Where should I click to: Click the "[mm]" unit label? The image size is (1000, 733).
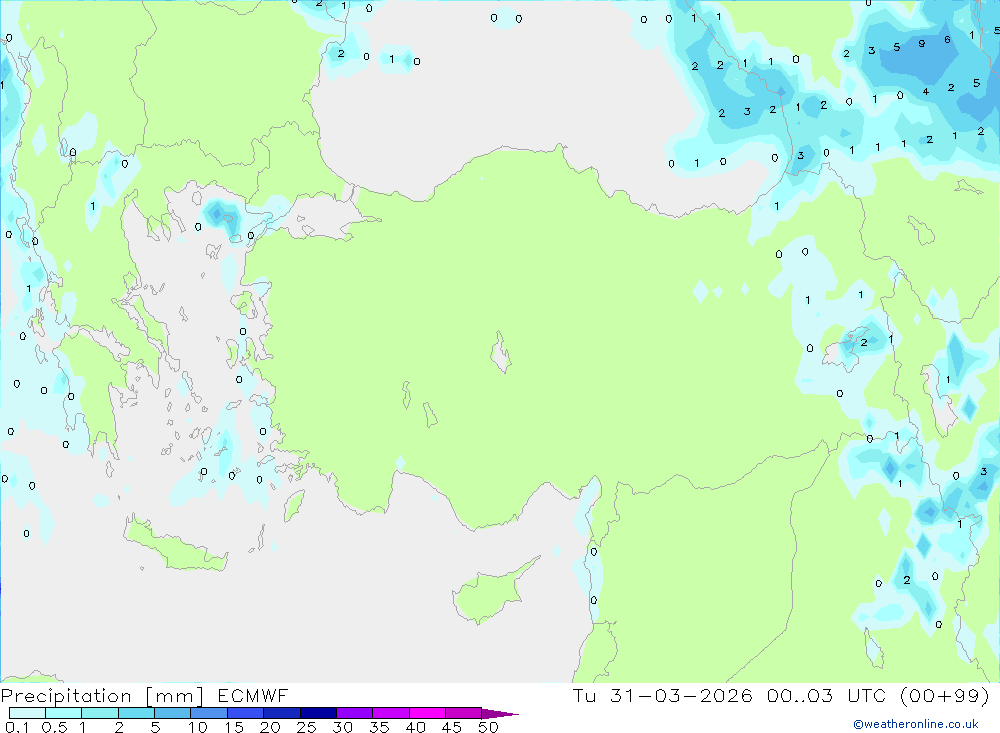click(175, 696)
